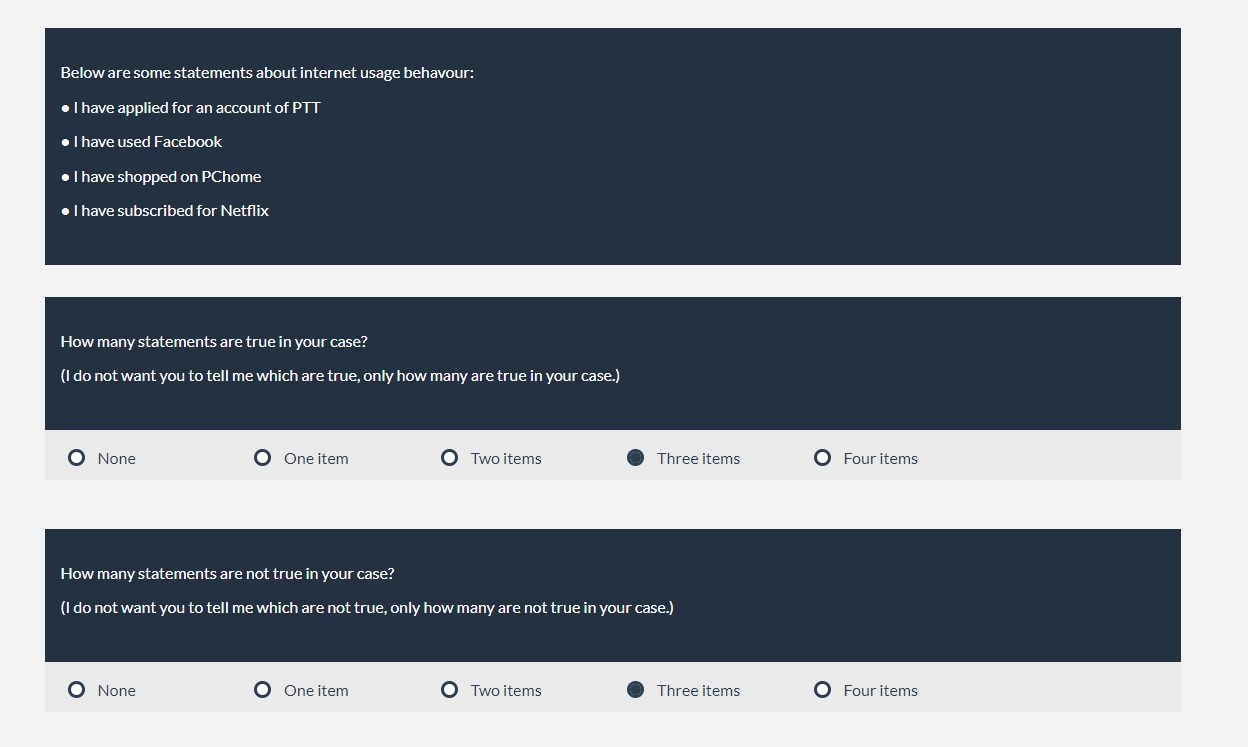Click the parenthetical note under the not-true question
Screen dimensions: 1248x747
(367, 608)
